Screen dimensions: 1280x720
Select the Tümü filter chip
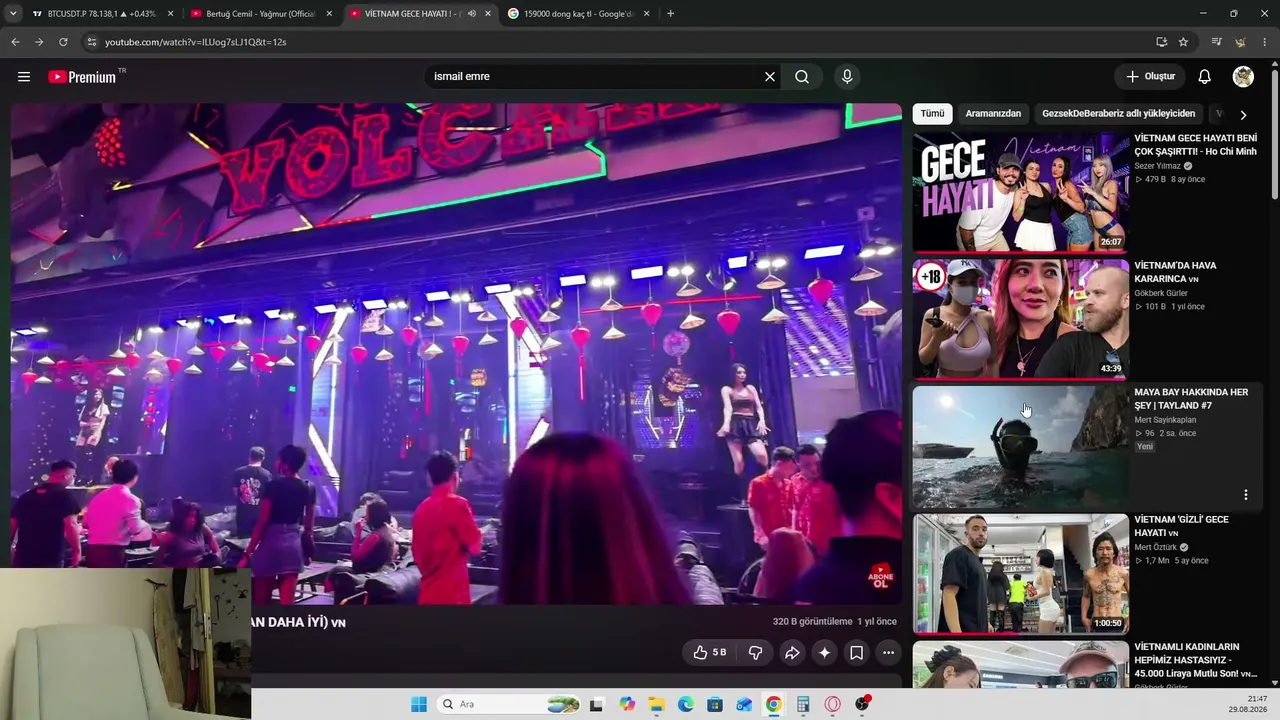coord(932,114)
